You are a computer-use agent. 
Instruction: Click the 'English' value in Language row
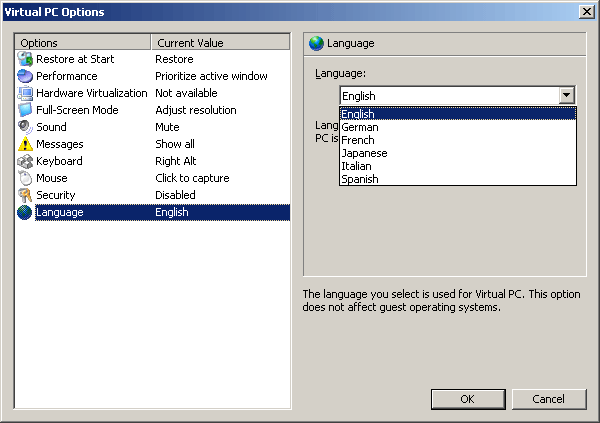coord(172,212)
